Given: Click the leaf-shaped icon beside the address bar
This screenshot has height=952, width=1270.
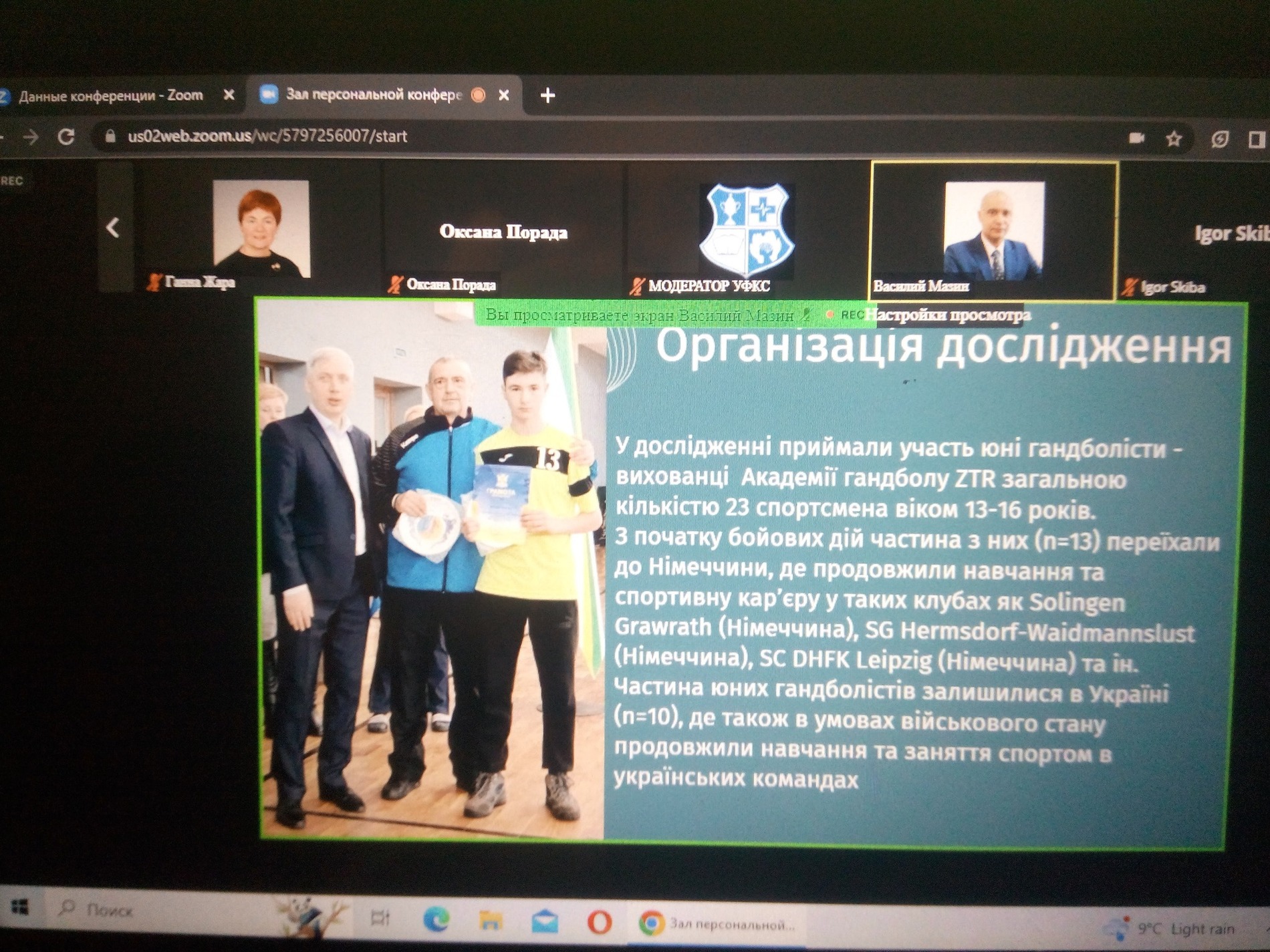Looking at the screenshot, I should click(1219, 139).
